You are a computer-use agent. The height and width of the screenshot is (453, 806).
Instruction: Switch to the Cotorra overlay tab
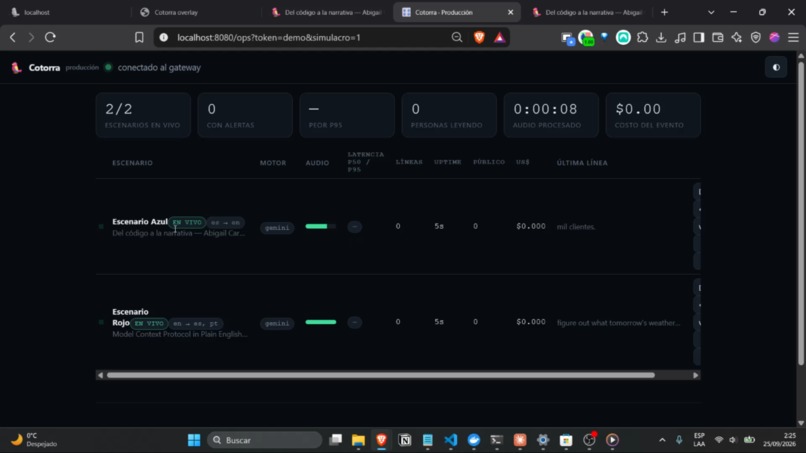pos(195,12)
